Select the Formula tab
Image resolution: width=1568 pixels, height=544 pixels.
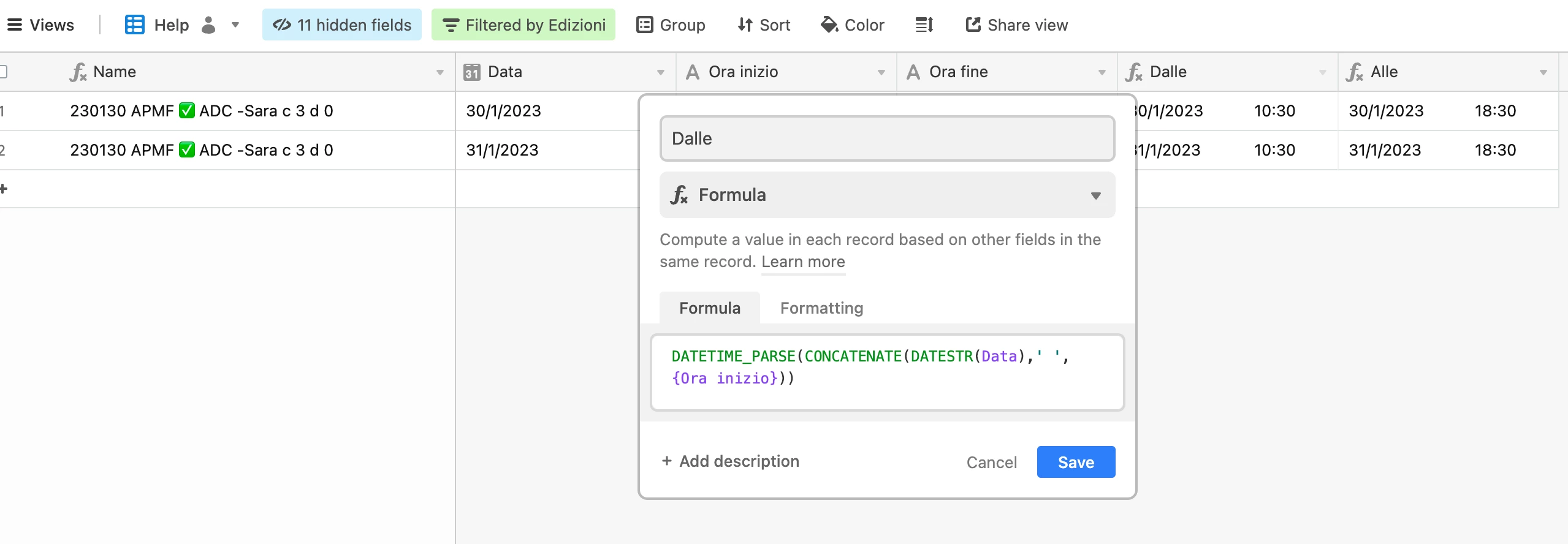coord(709,308)
